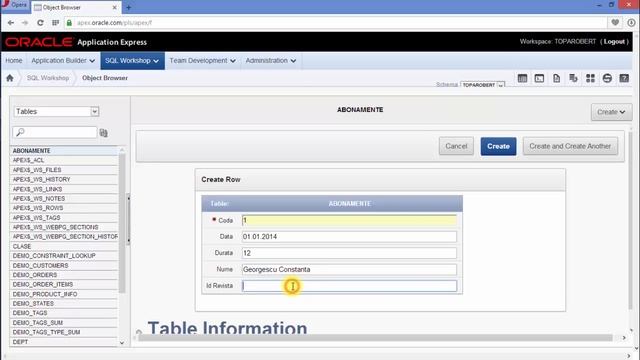
Task: Select the APEX$_WS_HISTORY table
Action: tap(64, 179)
